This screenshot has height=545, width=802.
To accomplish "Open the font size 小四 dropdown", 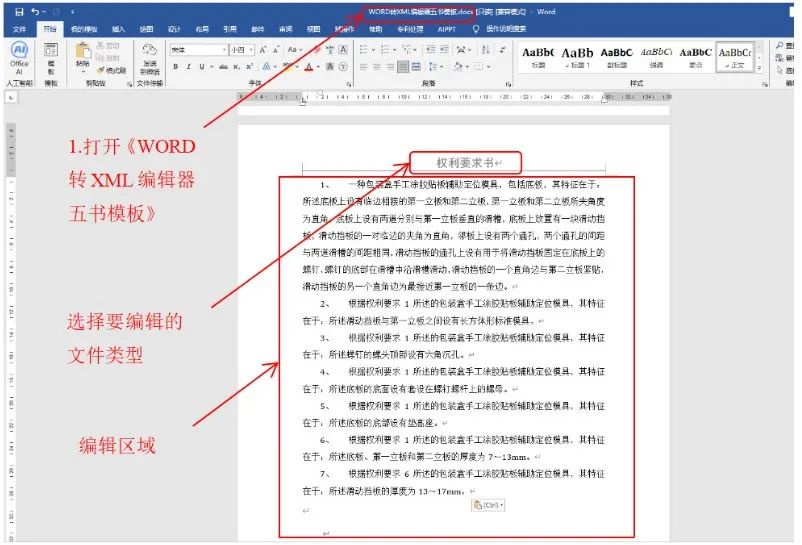I will (251, 50).
